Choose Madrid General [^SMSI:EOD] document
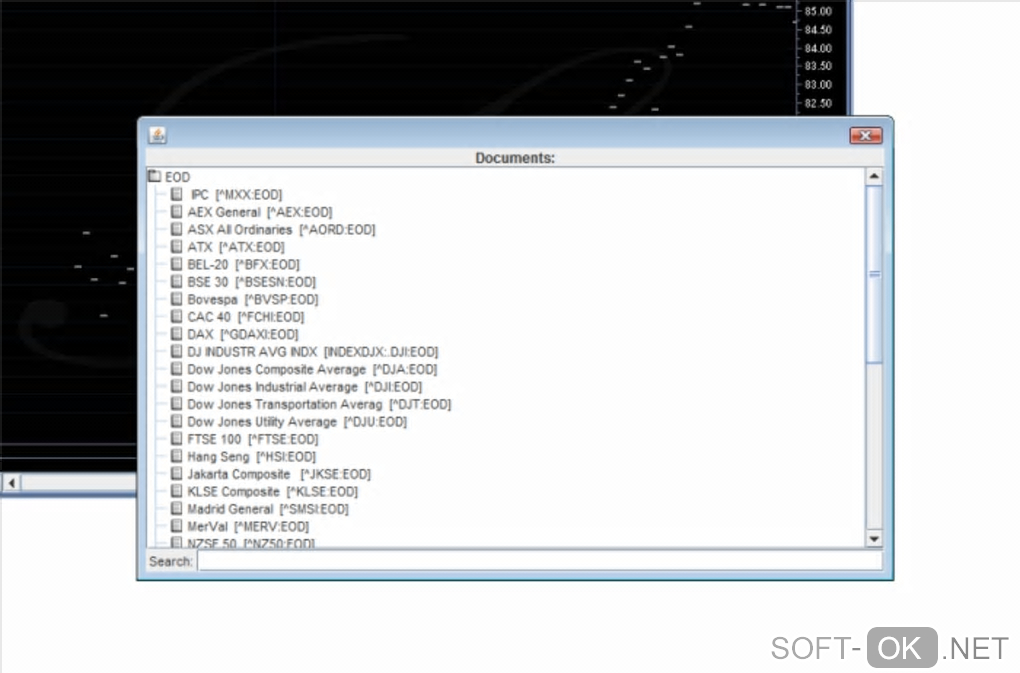1020x673 pixels. tap(267, 509)
